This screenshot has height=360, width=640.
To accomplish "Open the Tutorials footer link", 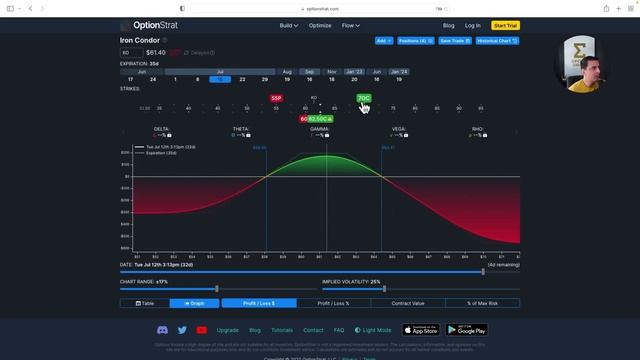I will pos(282,330).
